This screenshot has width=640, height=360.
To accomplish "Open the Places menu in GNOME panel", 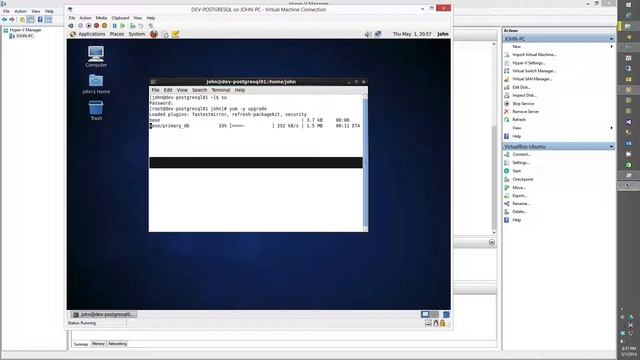I will click(117, 34).
